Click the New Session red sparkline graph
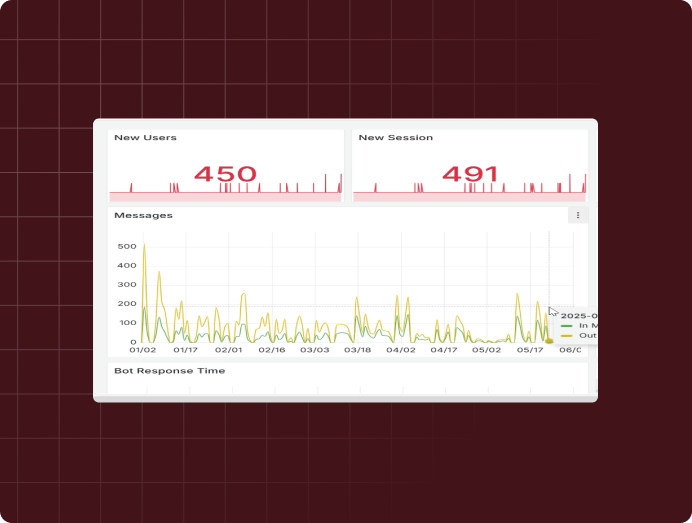Viewport: 692px width, 523px height. pyautogui.click(x=470, y=189)
